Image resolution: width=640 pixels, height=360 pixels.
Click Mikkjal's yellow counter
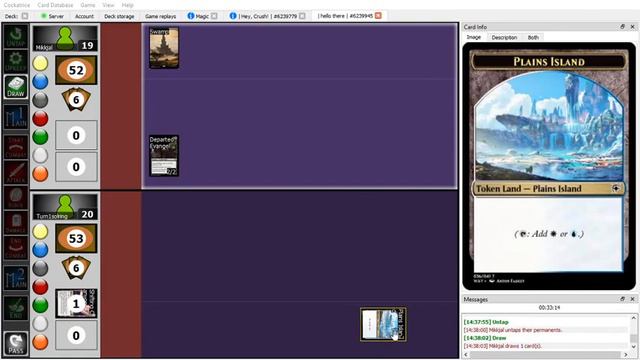(x=40, y=63)
